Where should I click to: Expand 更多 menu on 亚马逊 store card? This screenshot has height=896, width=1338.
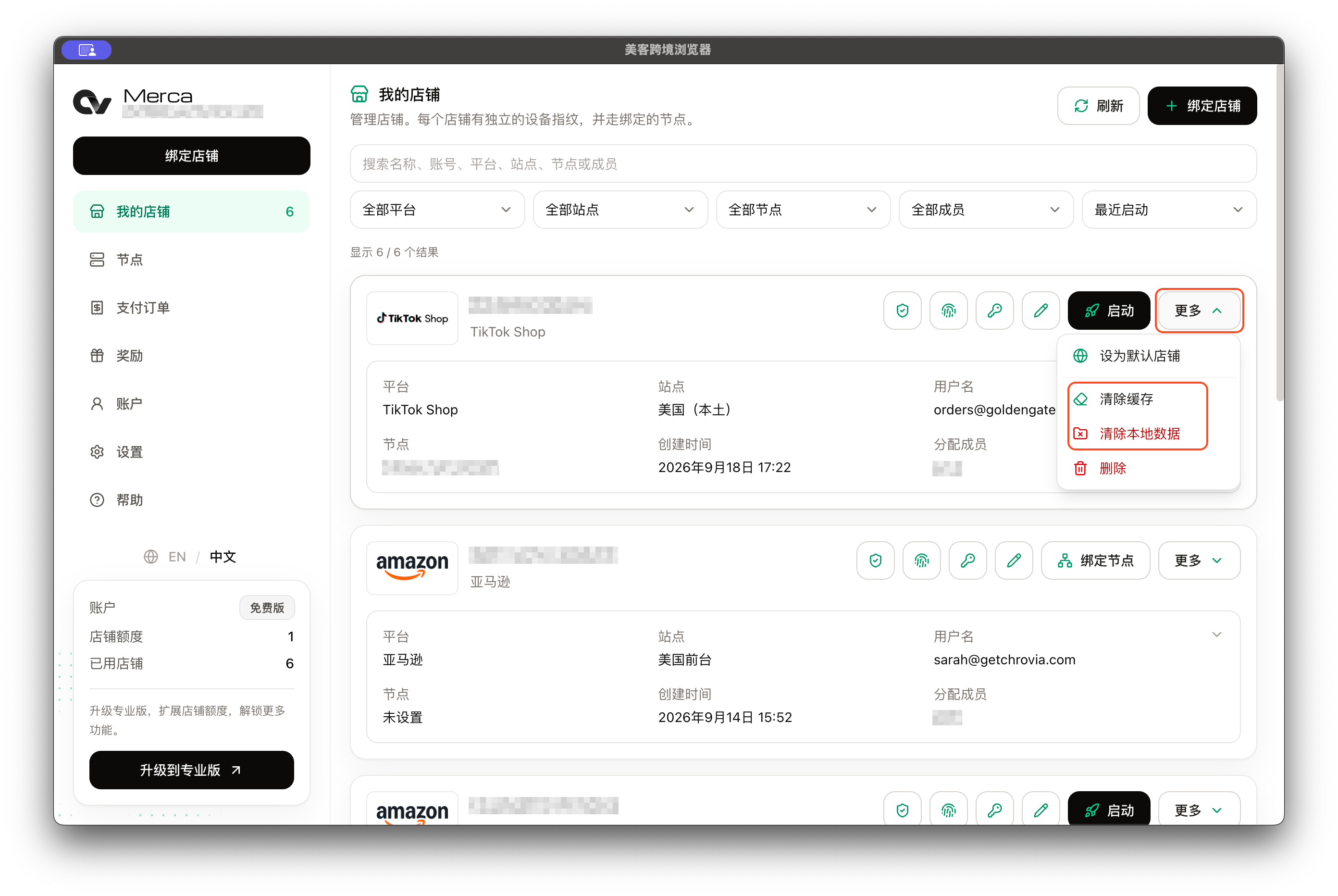point(1199,560)
